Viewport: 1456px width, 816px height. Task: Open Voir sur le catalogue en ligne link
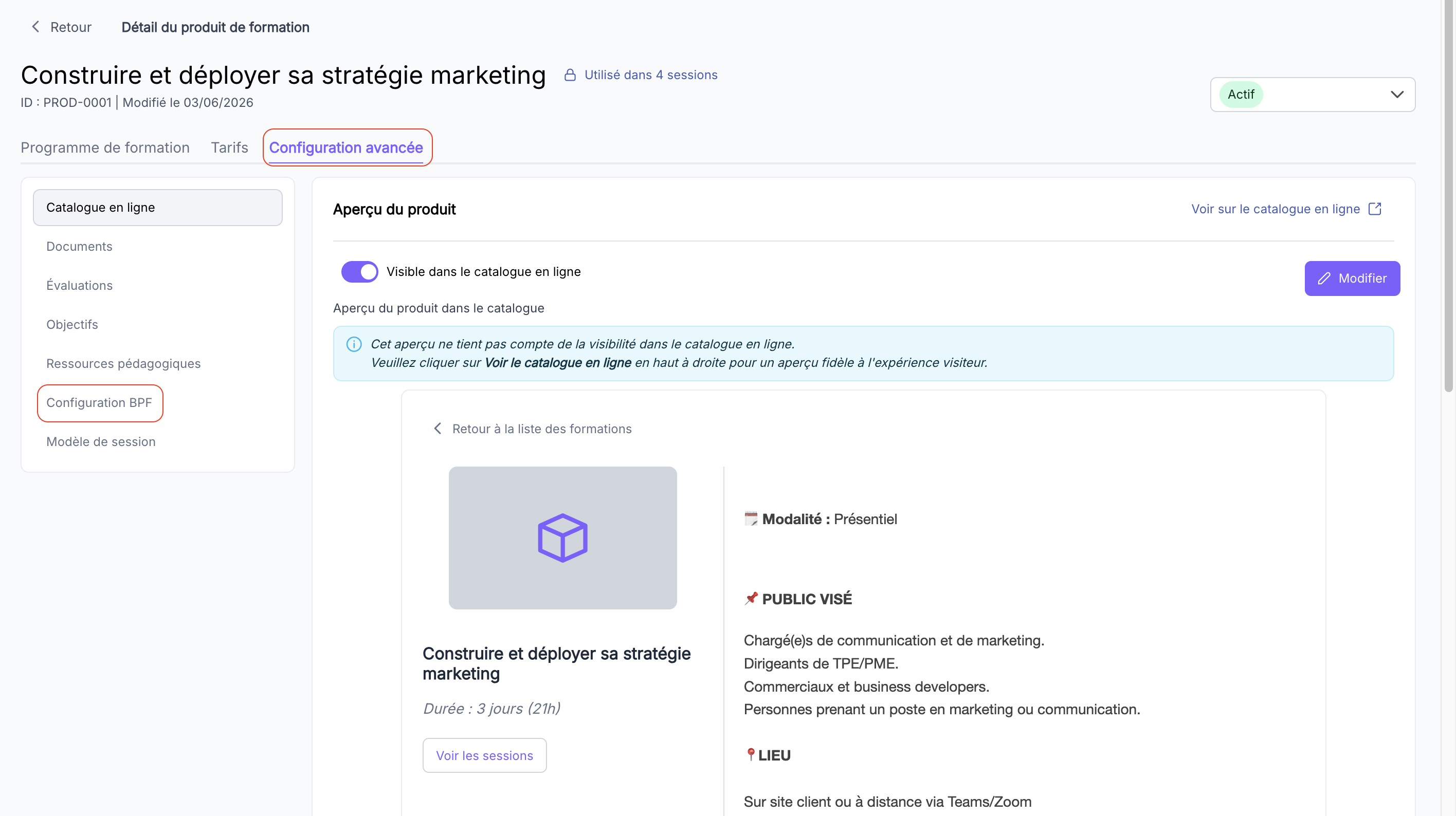tap(1275, 209)
